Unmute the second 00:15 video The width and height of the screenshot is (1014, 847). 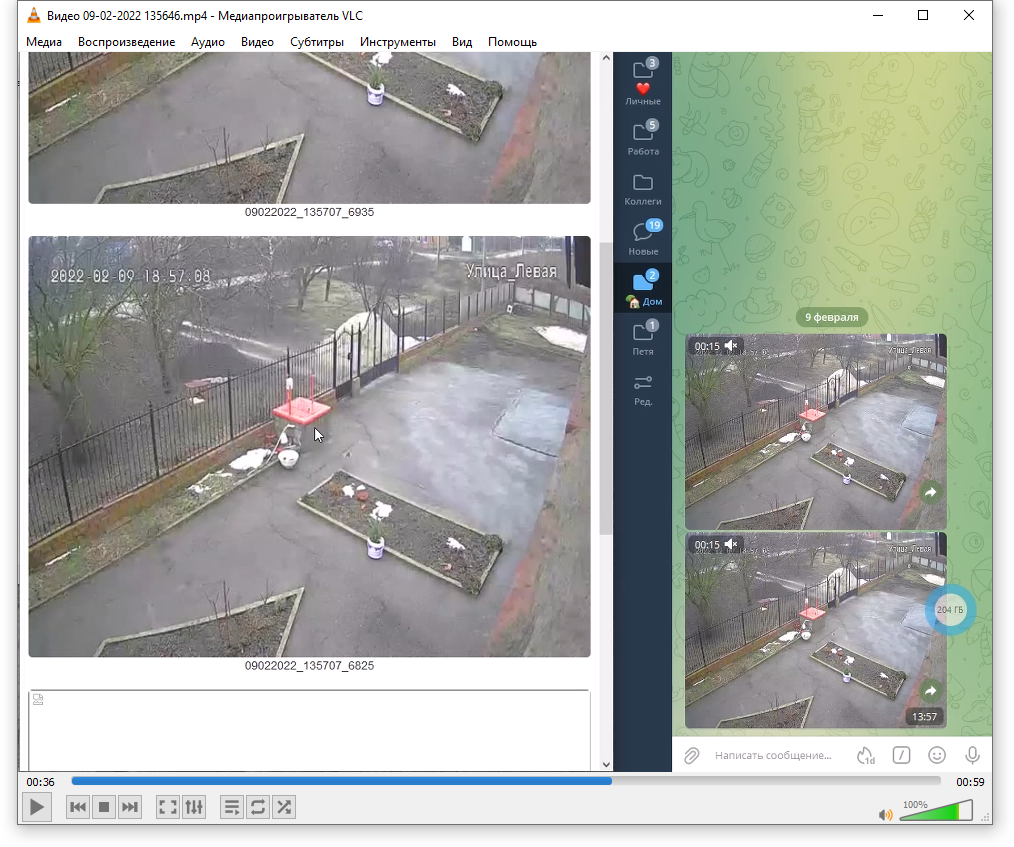point(731,544)
